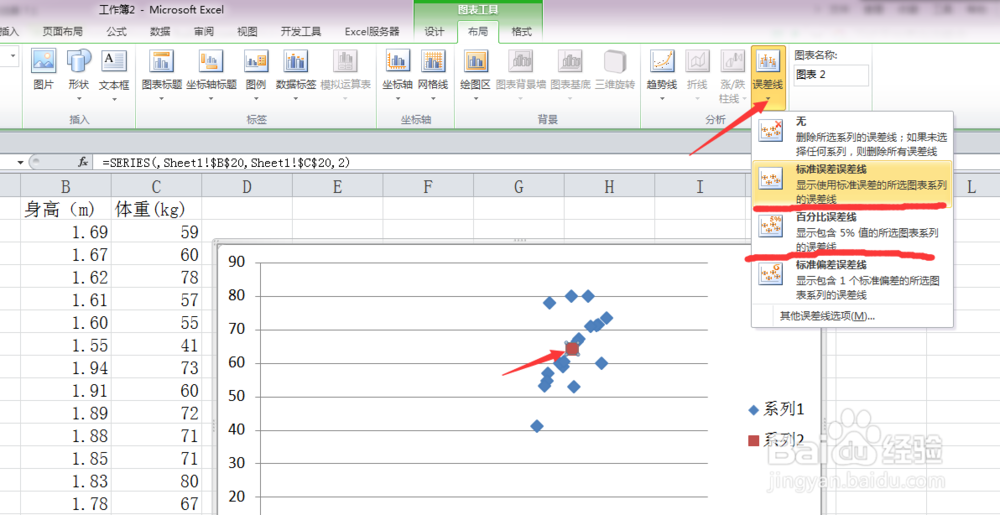Expand the 数据标签 dropdown arrow
1000x515 pixels.
click(x=296, y=99)
